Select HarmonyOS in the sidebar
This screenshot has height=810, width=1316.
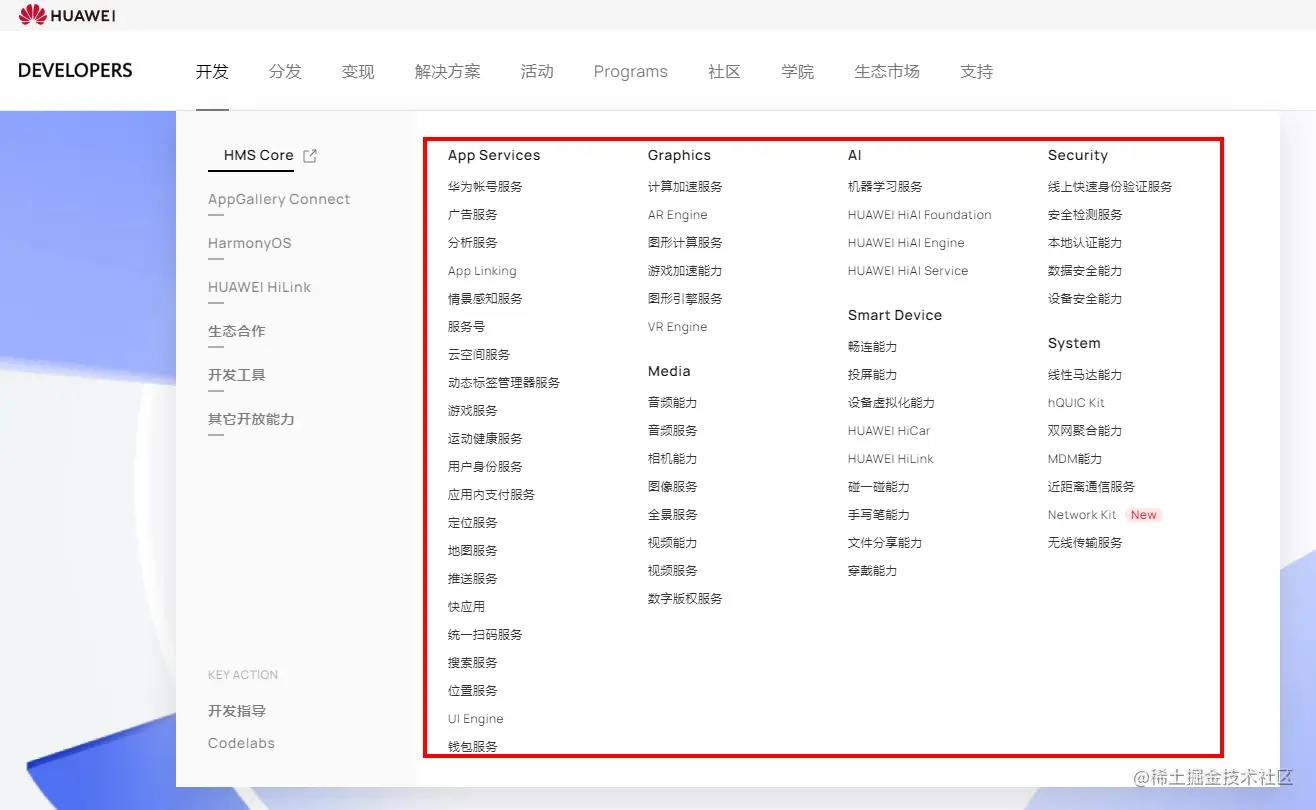(x=250, y=243)
